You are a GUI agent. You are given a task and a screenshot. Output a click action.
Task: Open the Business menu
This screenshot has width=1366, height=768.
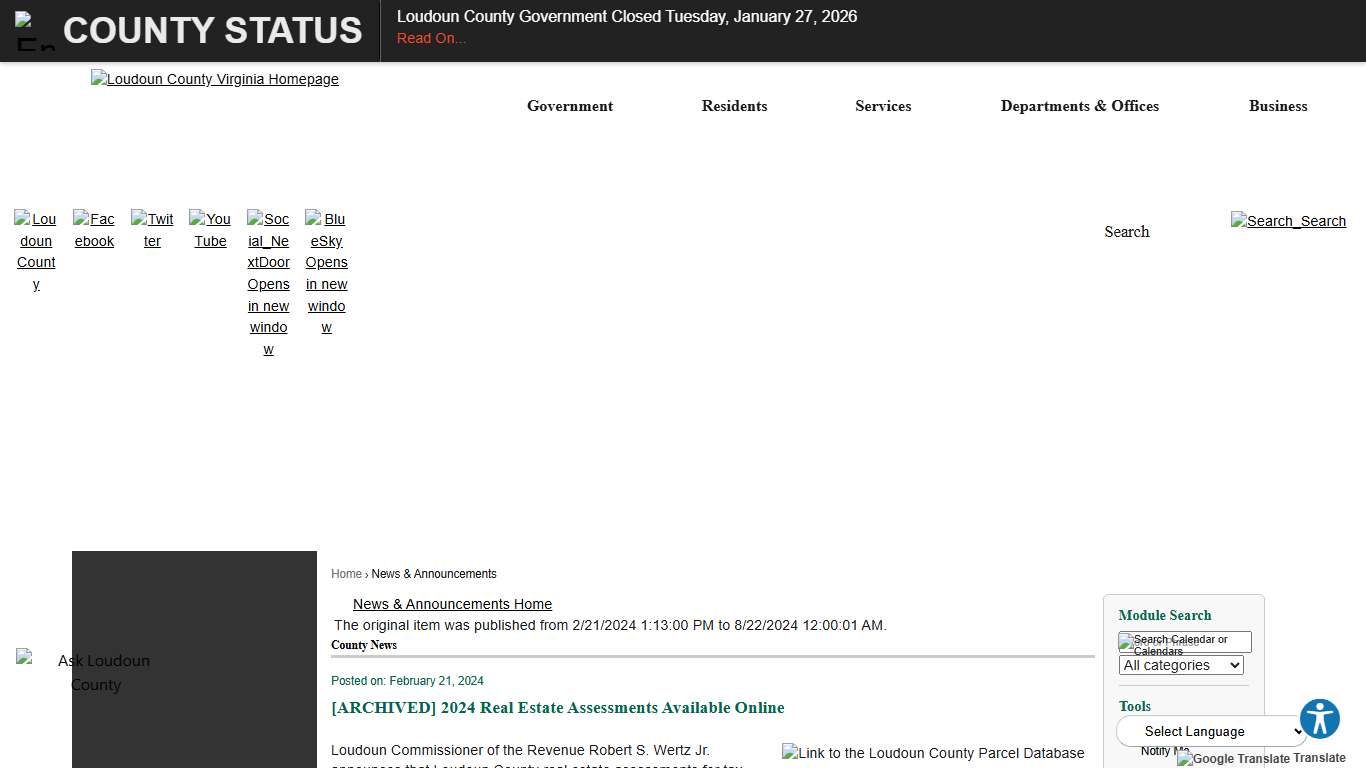tap(1277, 106)
